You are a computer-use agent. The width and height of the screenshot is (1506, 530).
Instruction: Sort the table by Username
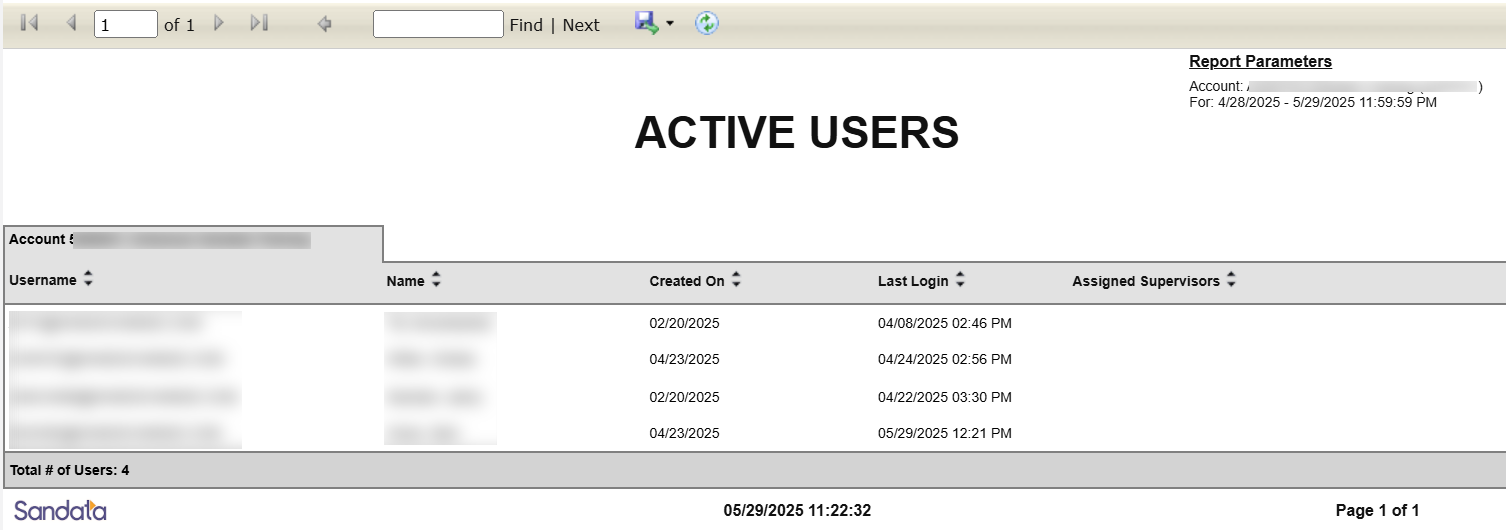[88, 281]
